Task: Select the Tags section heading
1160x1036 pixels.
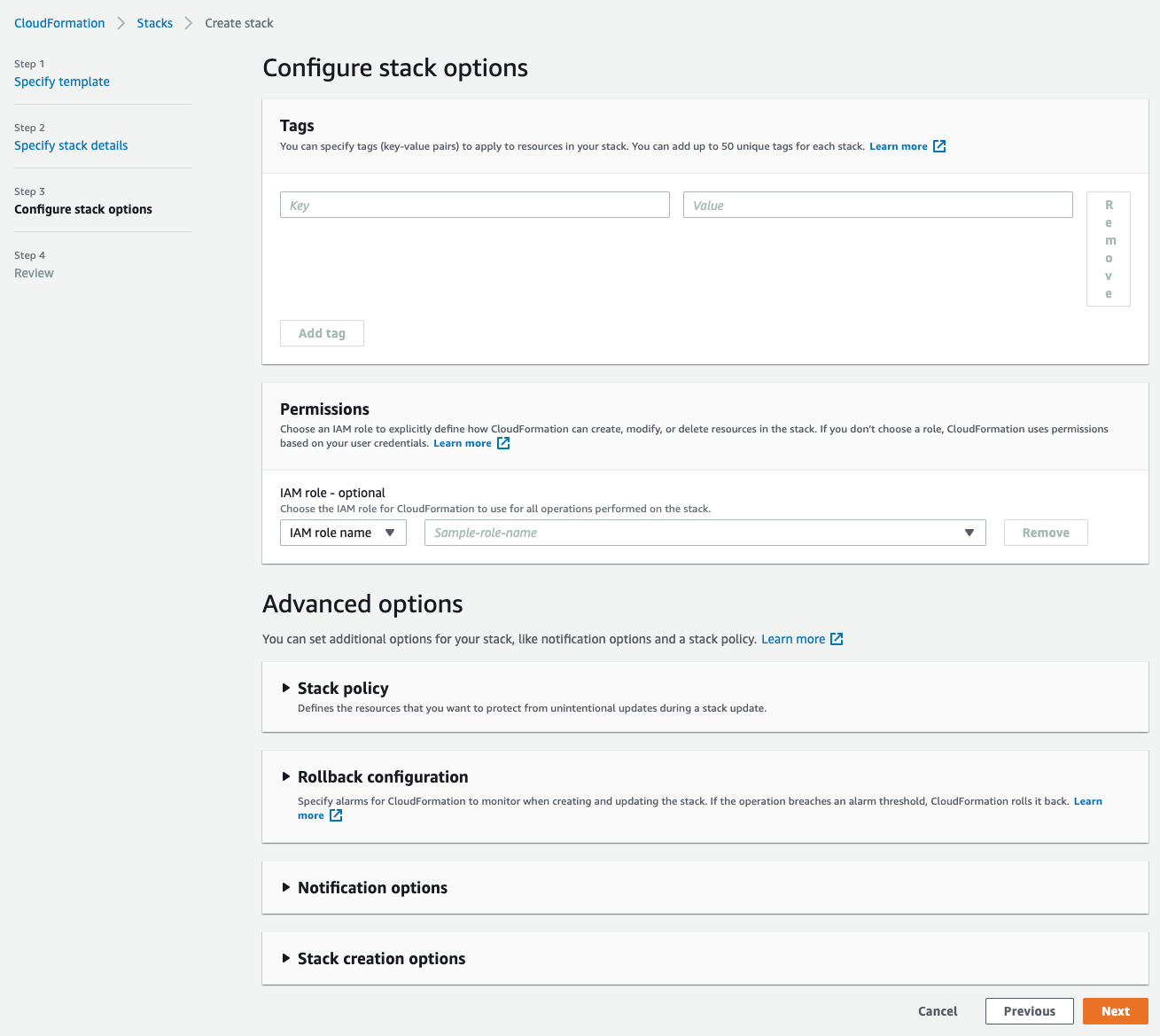Action: pos(297,126)
